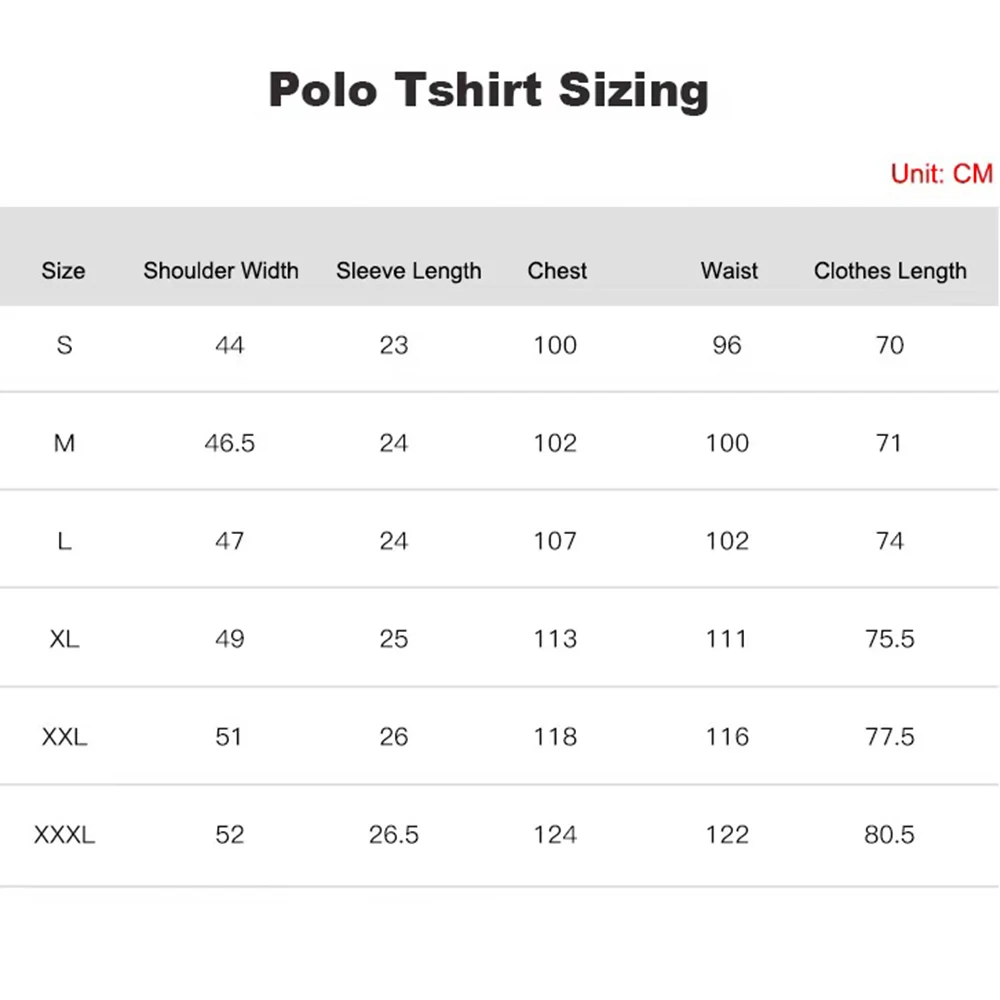Click the Chest column header
This screenshot has width=1000, height=1000.
[557, 271]
